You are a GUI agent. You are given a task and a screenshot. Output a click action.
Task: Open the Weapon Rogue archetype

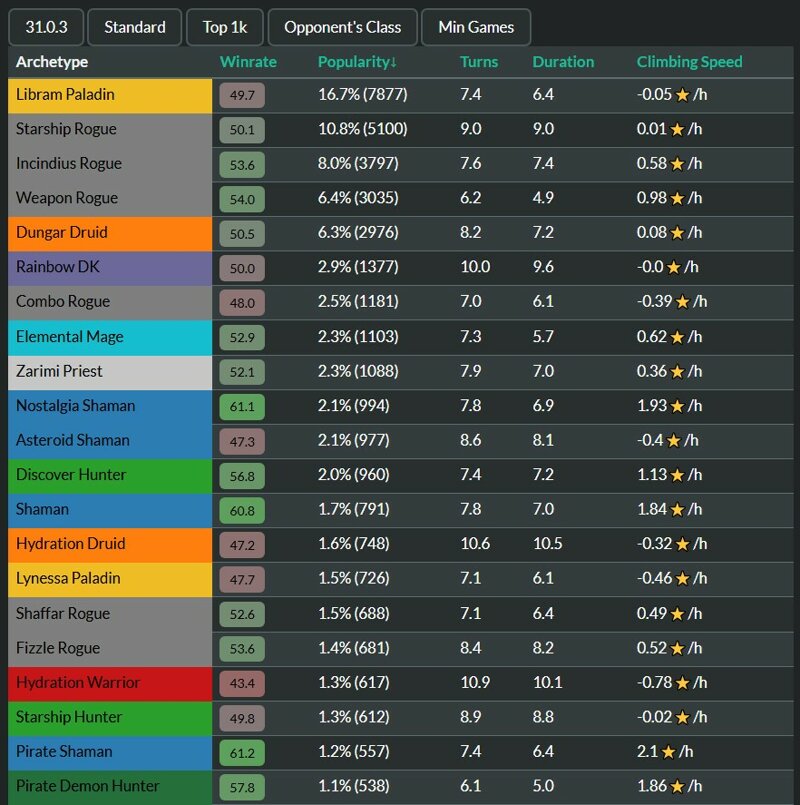(x=110, y=199)
